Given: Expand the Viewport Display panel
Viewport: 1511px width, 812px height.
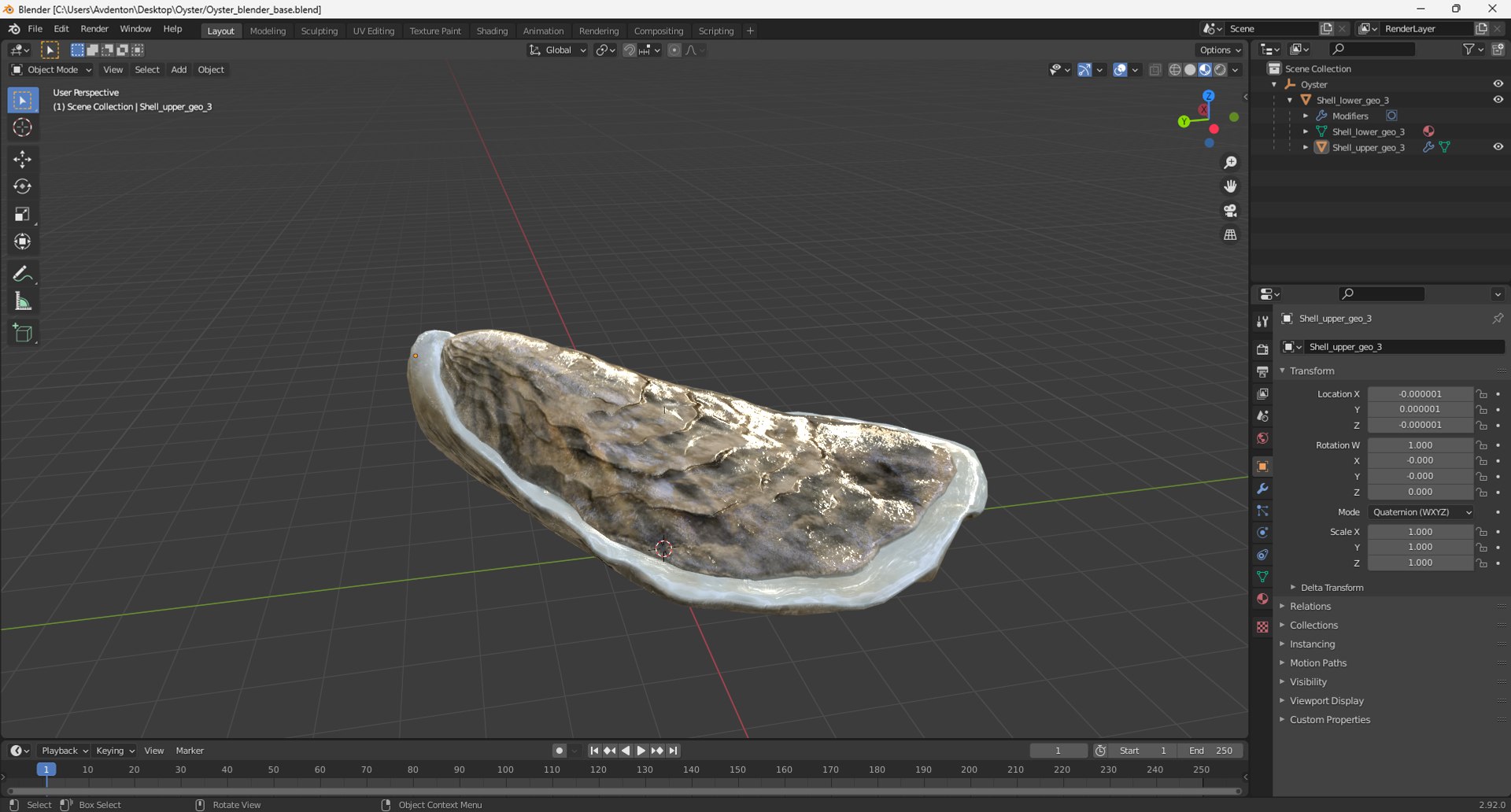Looking at the screenshot, I should point(1326,701).
